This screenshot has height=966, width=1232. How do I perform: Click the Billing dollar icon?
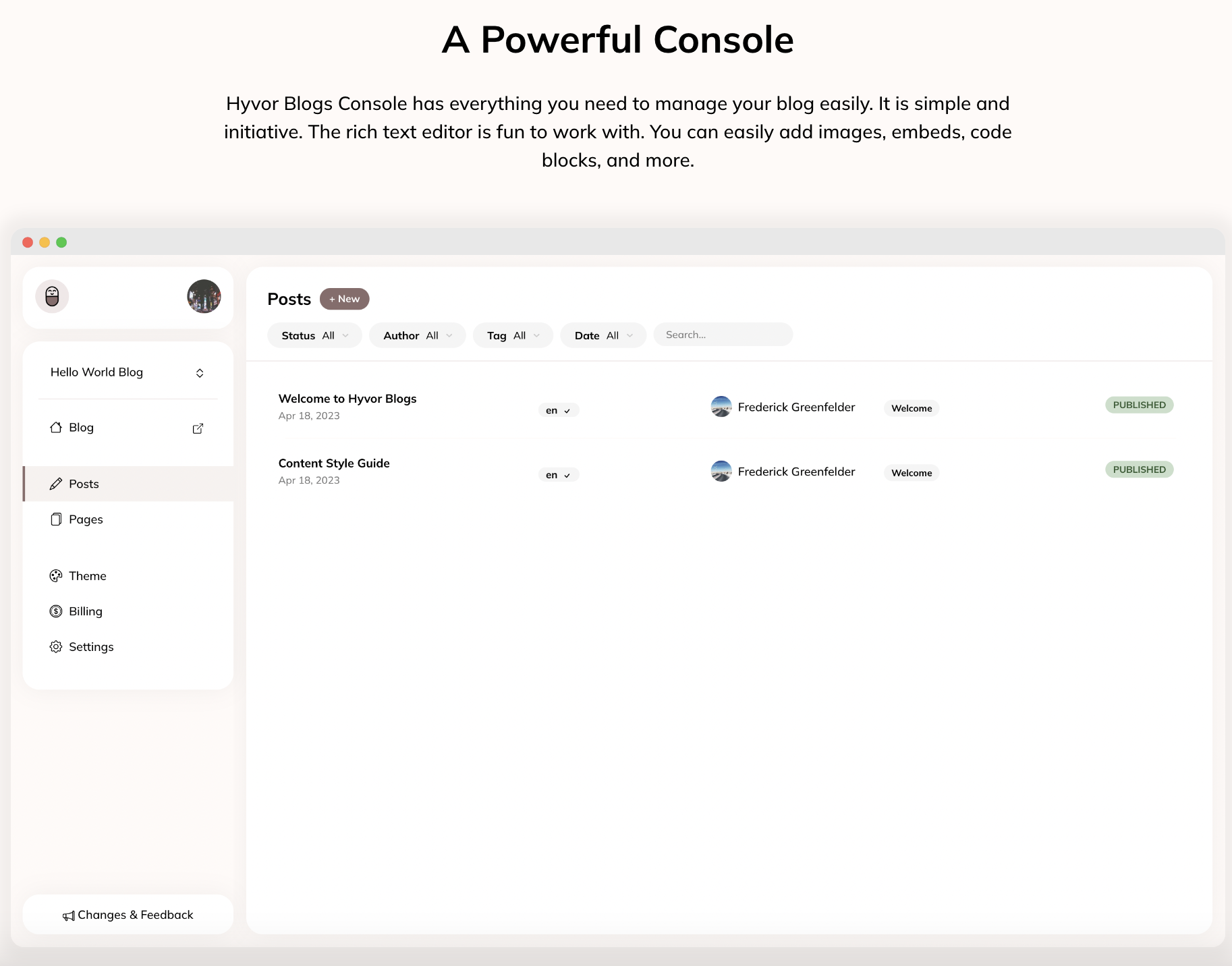(x=56, y=611)
